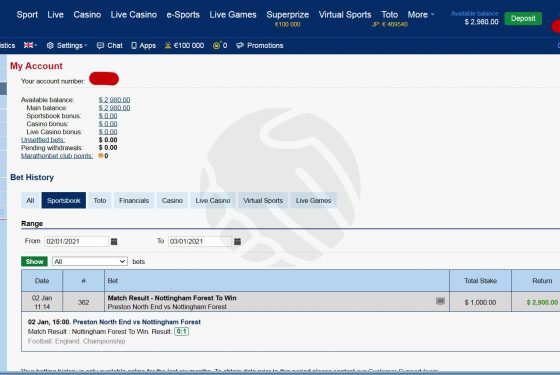Open the language flag dropdown
Image resolution: width=560 pixels, height=375 pixels.
pyautogui.click(x=30, y=45)
